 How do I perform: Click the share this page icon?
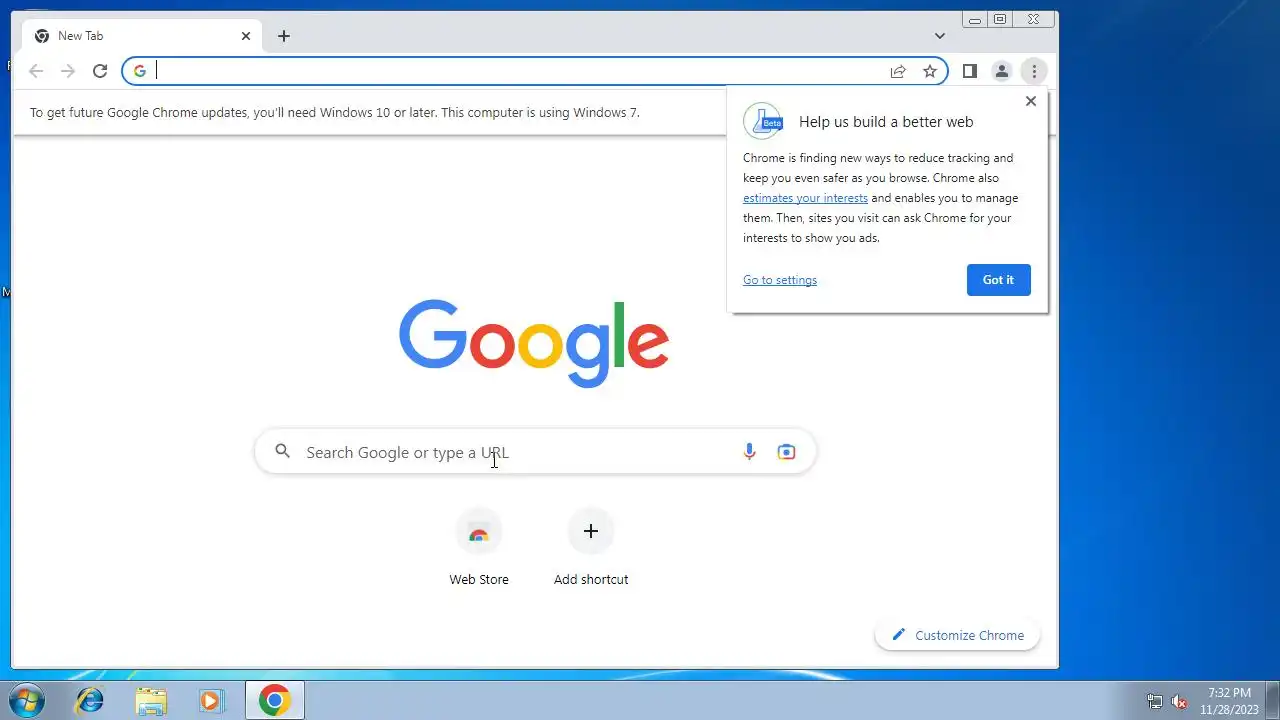pyautogui.click(x=898, y=71)
